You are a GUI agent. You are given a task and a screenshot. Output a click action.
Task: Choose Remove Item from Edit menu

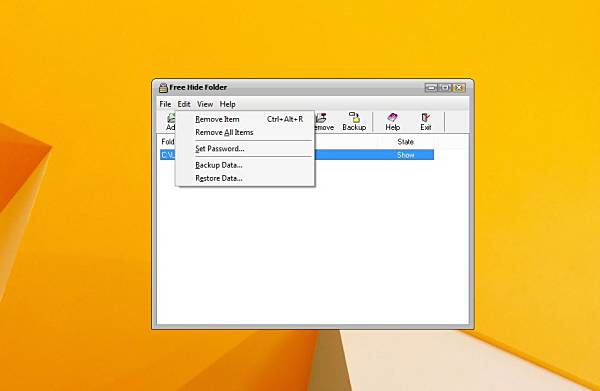(x=245, y=119)
